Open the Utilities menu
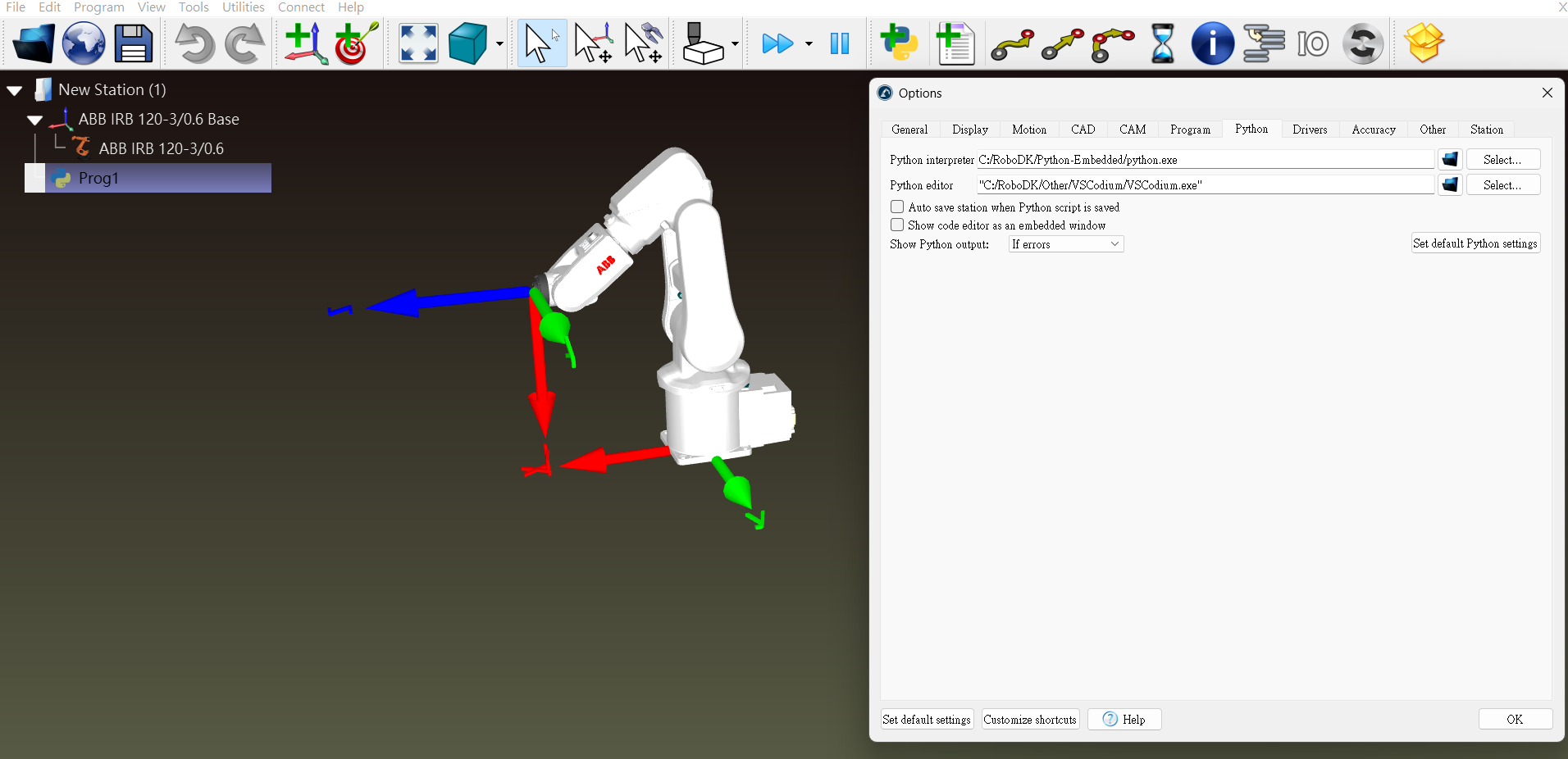This screenshot has height=759, width=1568. pyautogui.click(x=243, y=7)
